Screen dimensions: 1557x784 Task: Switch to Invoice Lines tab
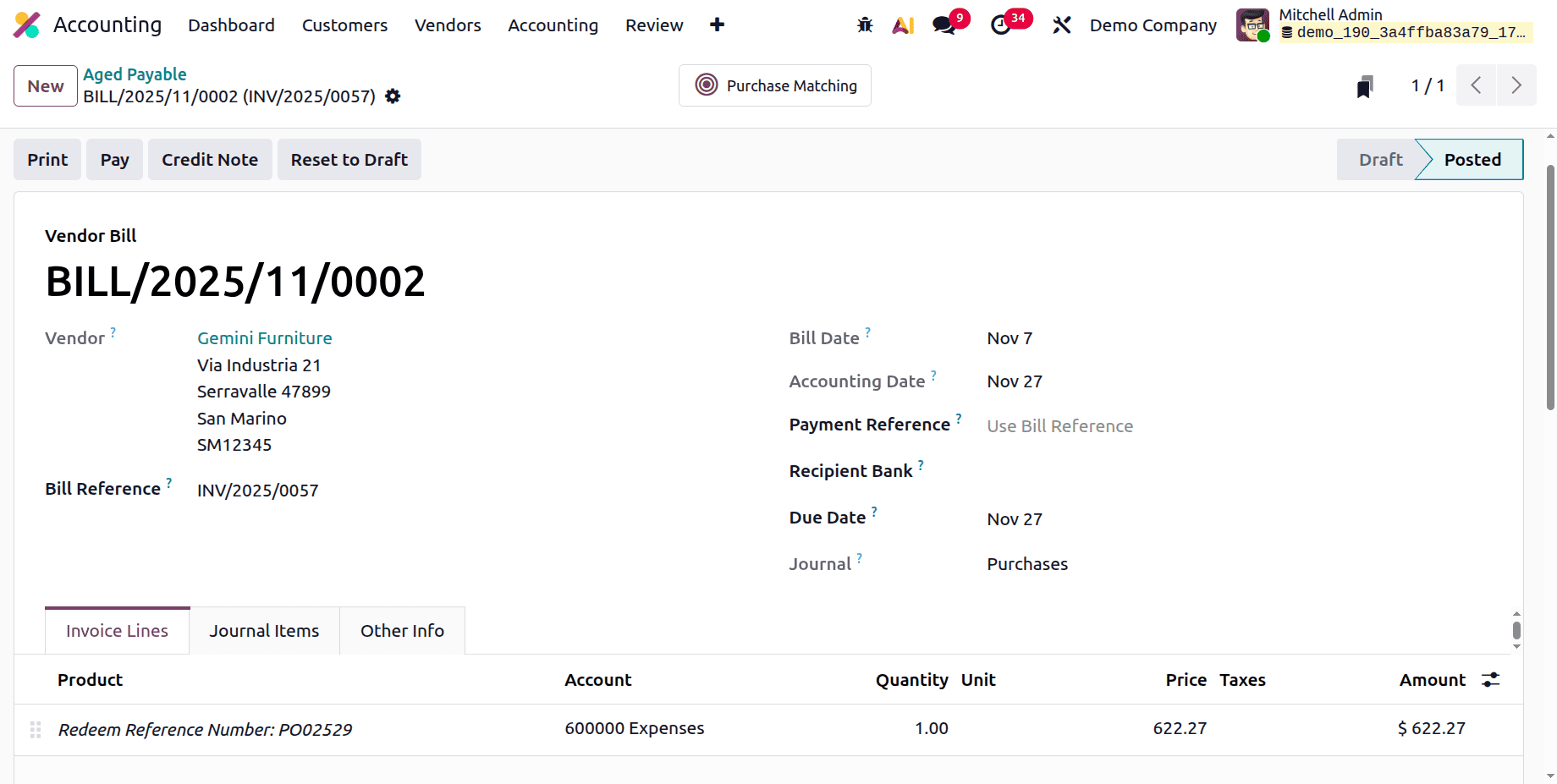pyautogui.click(x=117, y=631)
